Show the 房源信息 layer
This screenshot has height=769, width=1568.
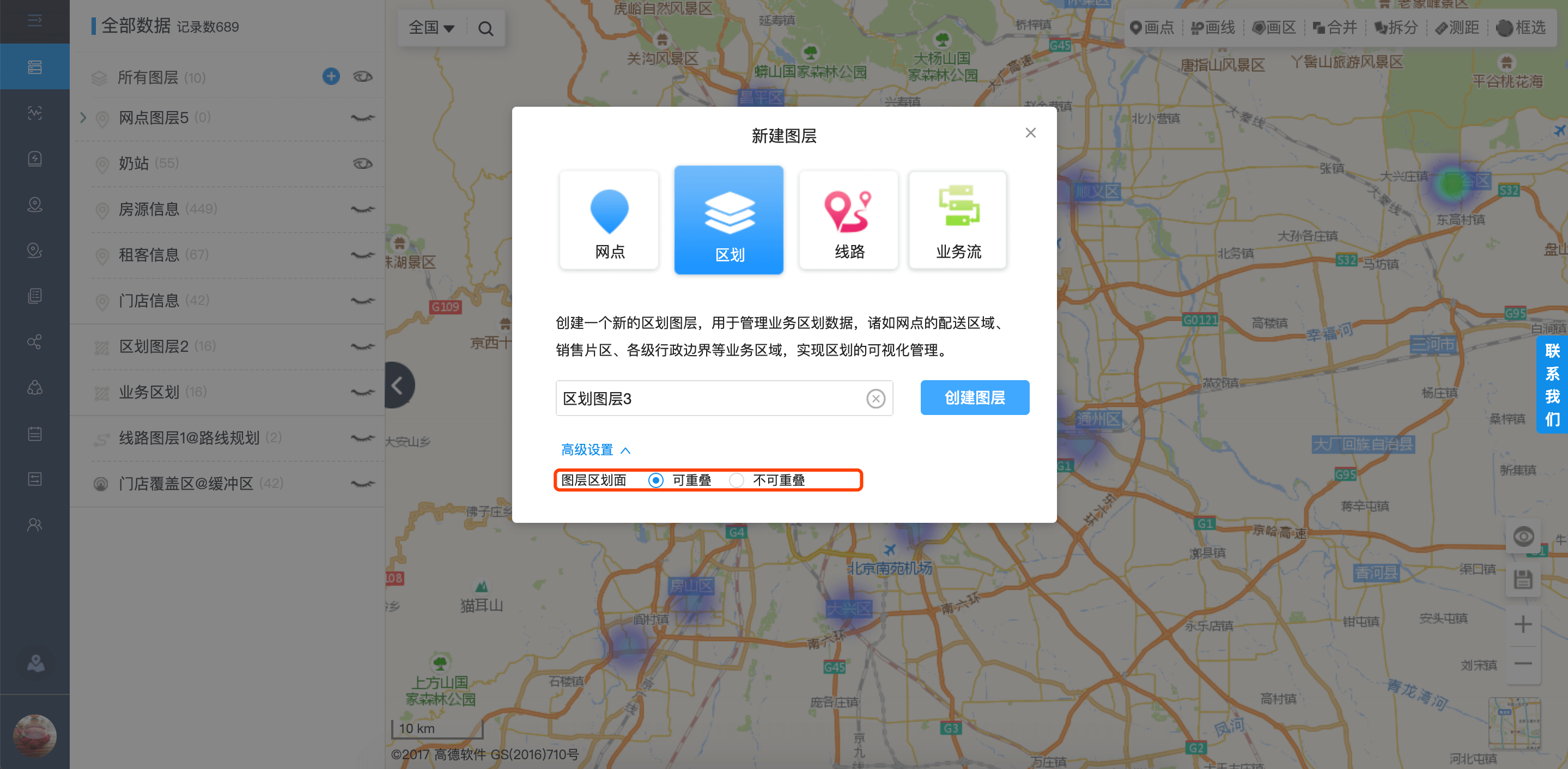[363, 209]
